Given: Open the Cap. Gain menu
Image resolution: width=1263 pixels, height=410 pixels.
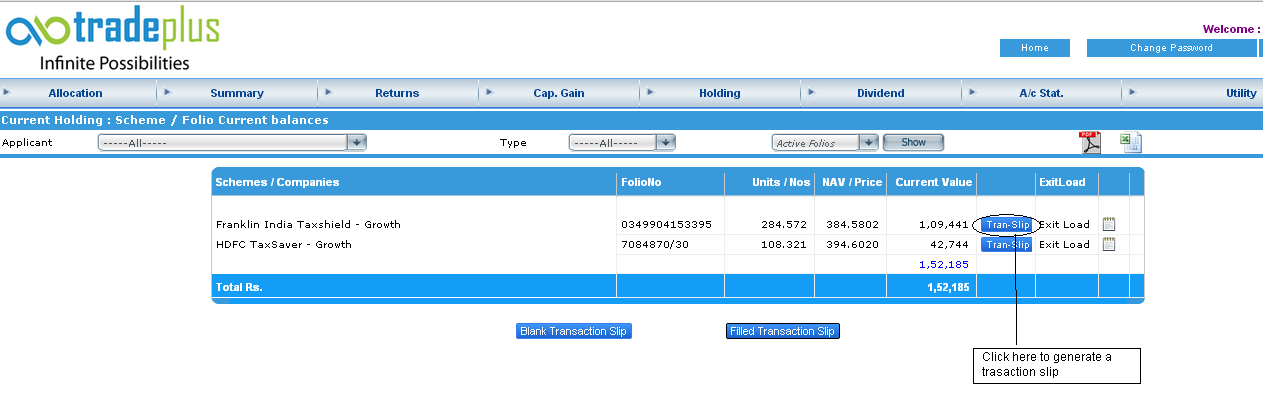Looking at the screenshot, I should pyautogui.click(x=558, y=93).
